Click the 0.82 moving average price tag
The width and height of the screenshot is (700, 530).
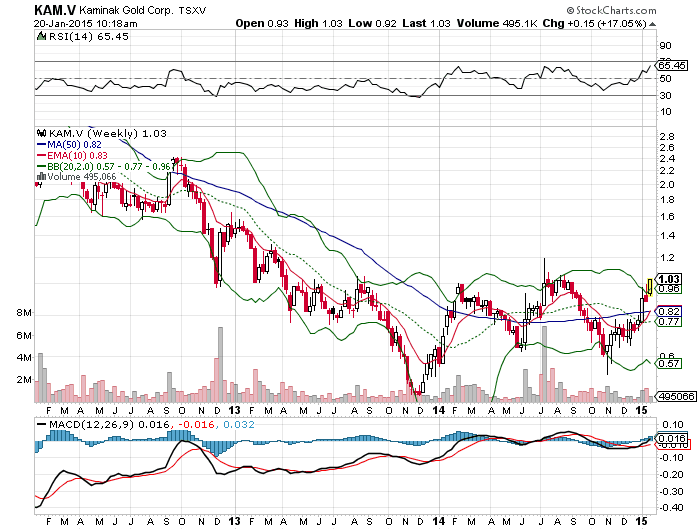pos(669,311)
